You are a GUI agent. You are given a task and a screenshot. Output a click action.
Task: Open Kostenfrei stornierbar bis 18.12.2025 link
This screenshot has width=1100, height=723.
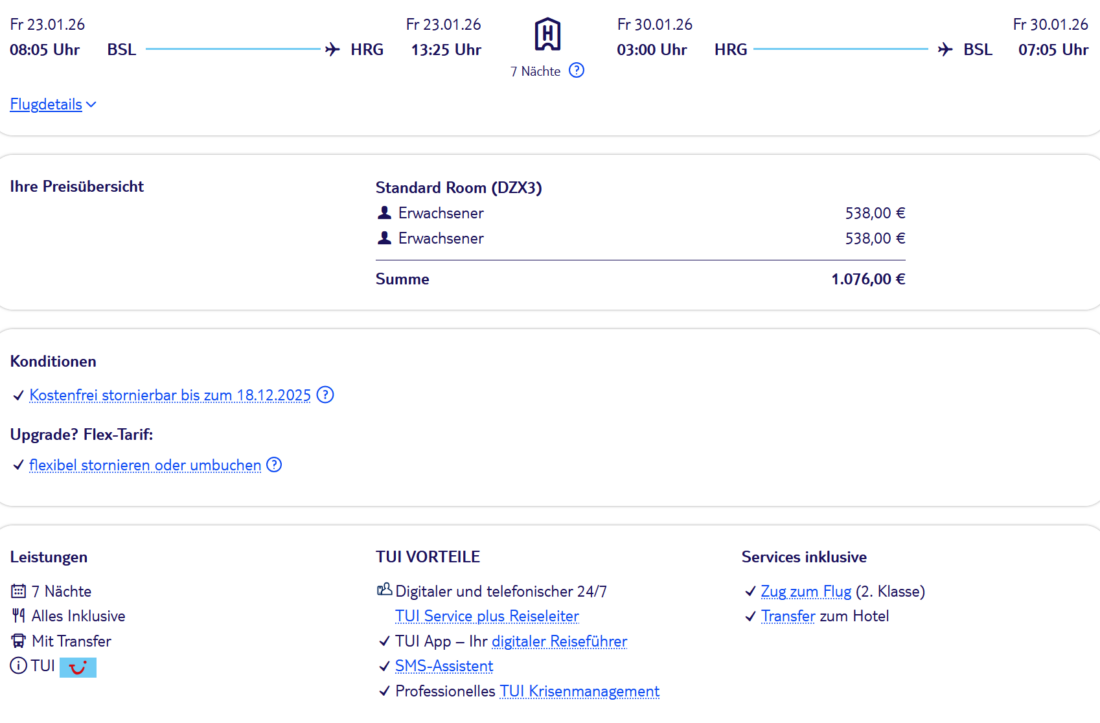(x=169, y=395)
